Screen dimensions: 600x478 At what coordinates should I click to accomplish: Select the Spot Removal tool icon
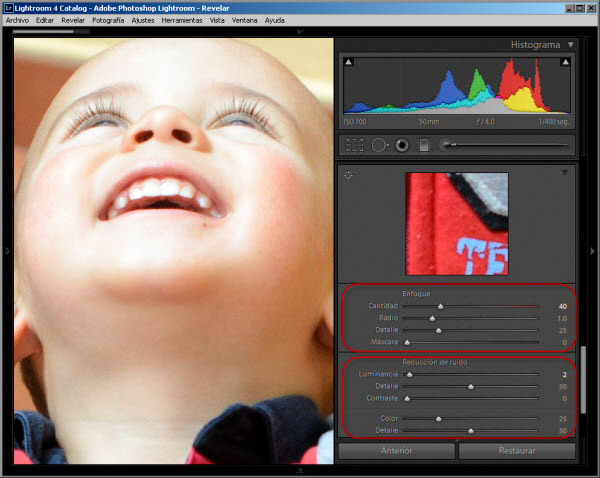pyautogui.click(x=380, y=145)
